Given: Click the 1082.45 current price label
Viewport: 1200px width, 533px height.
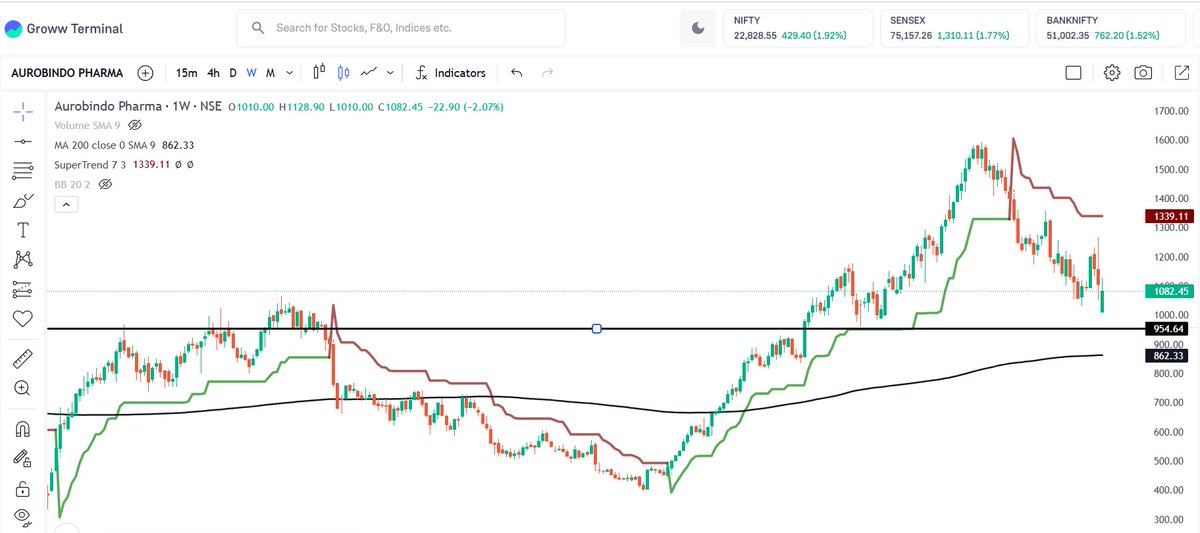Looking at the screenshot, I should point(1169,291).
